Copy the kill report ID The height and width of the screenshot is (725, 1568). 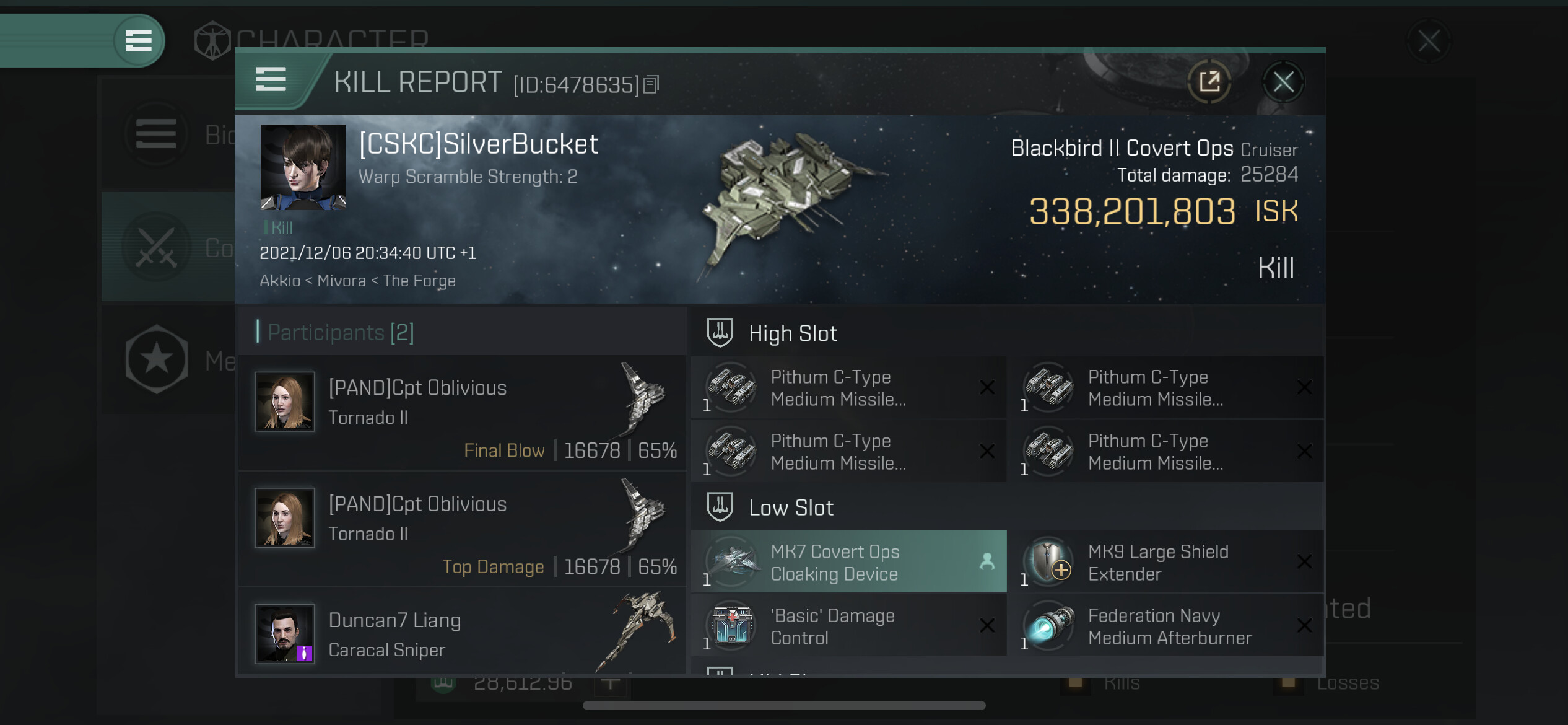(651, 84)
